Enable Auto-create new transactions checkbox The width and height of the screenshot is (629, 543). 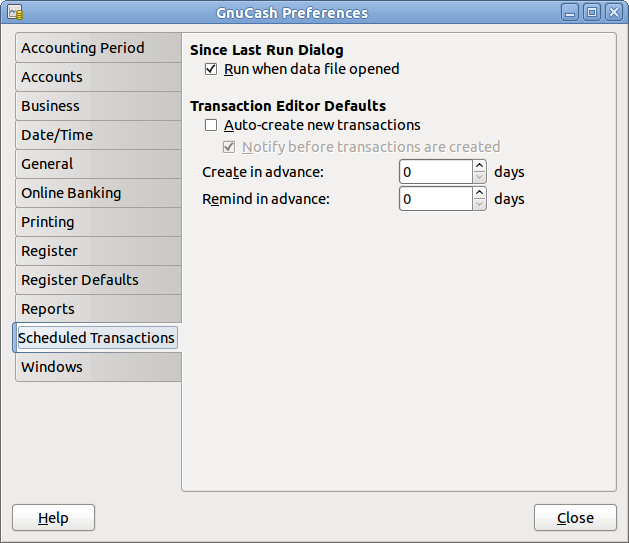click(210, 125)
